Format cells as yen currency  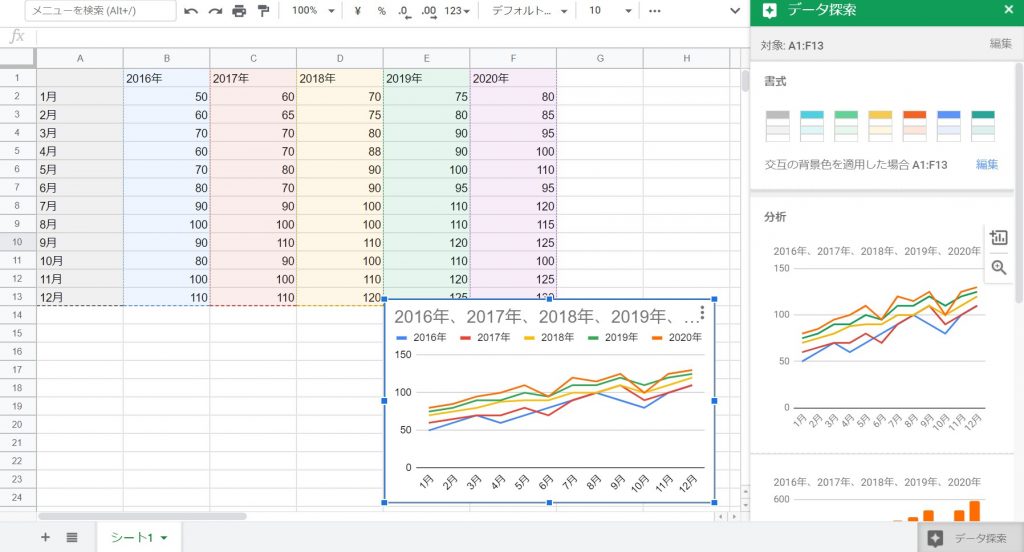pos(358,11)
